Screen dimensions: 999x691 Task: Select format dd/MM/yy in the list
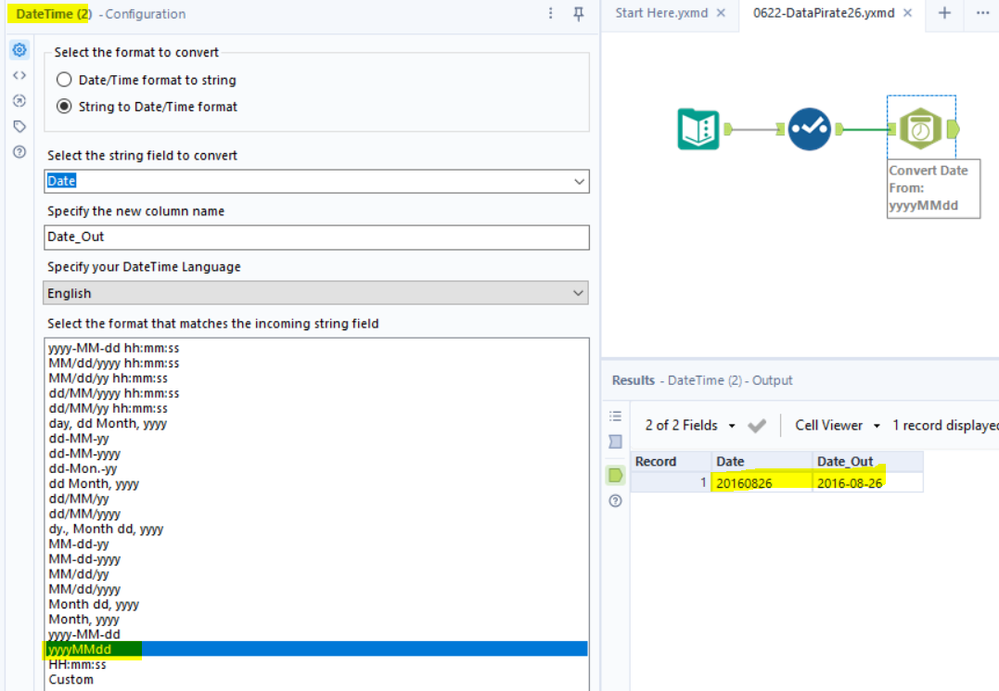[x=79, y=499]
